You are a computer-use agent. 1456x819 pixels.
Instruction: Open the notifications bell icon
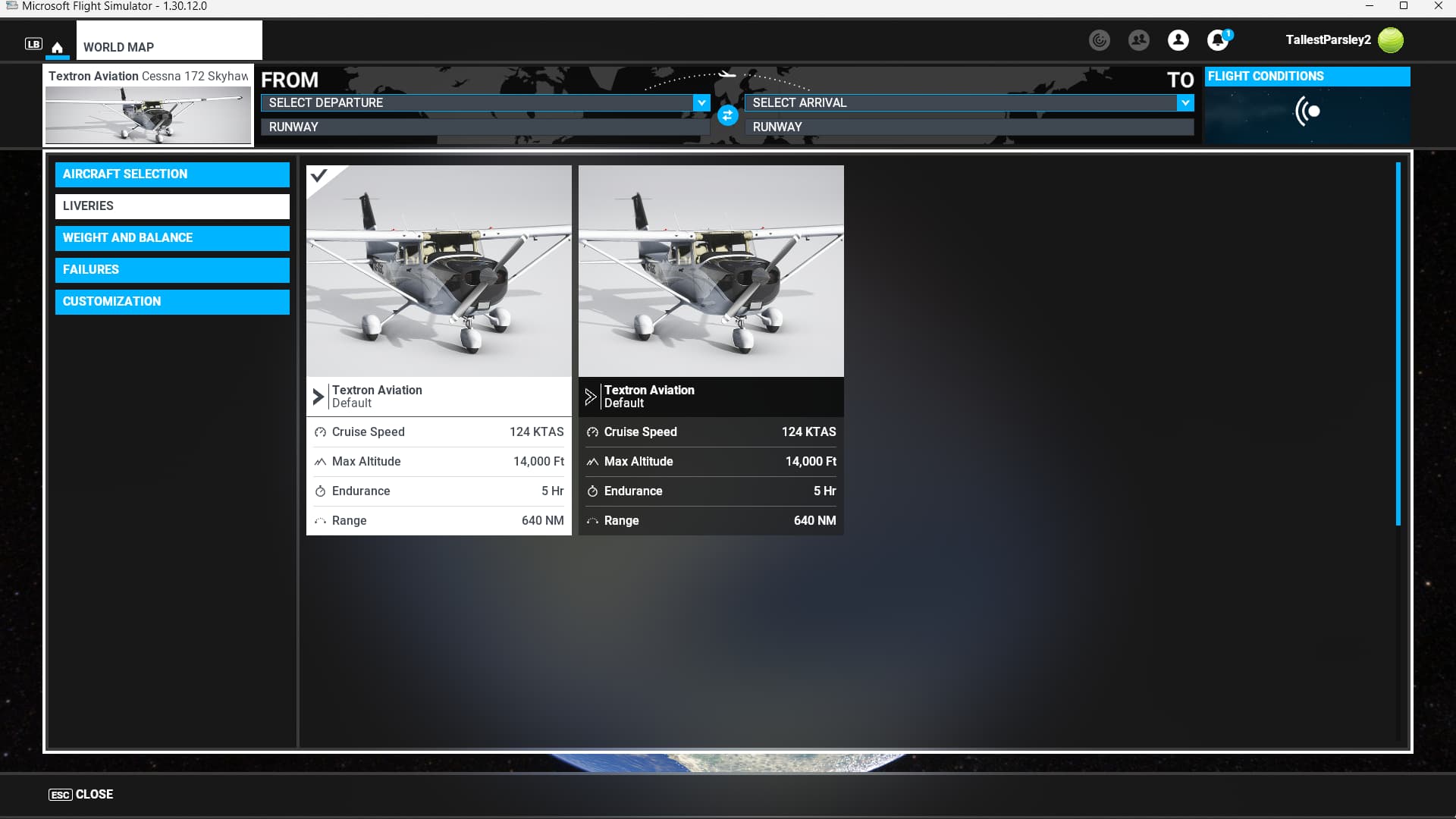pos(1217,40)
